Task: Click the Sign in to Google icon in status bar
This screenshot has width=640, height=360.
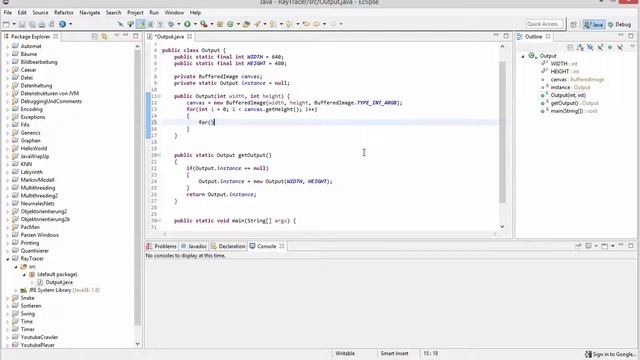Action: coord(588,354)
